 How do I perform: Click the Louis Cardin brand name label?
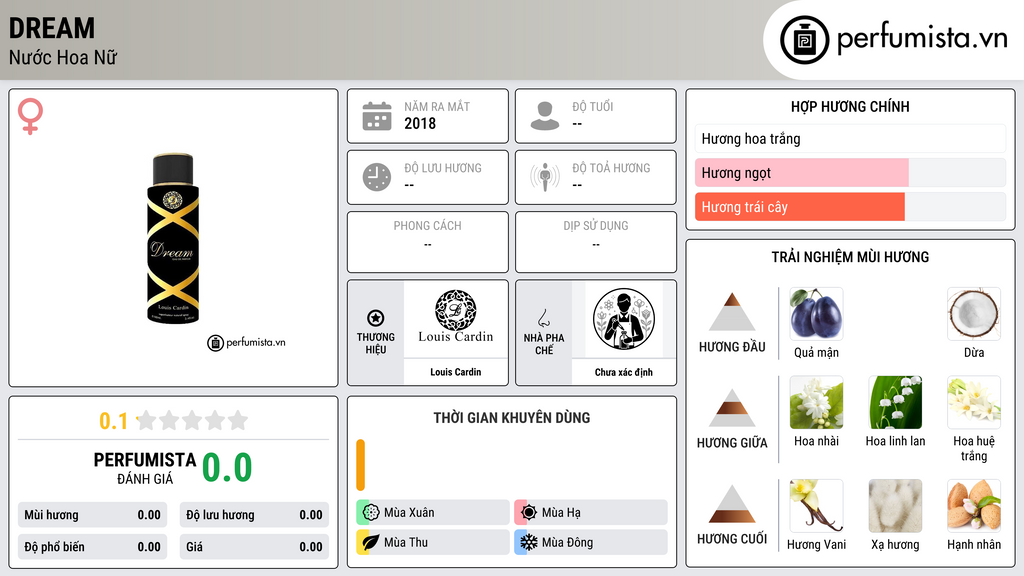point(455,372)
